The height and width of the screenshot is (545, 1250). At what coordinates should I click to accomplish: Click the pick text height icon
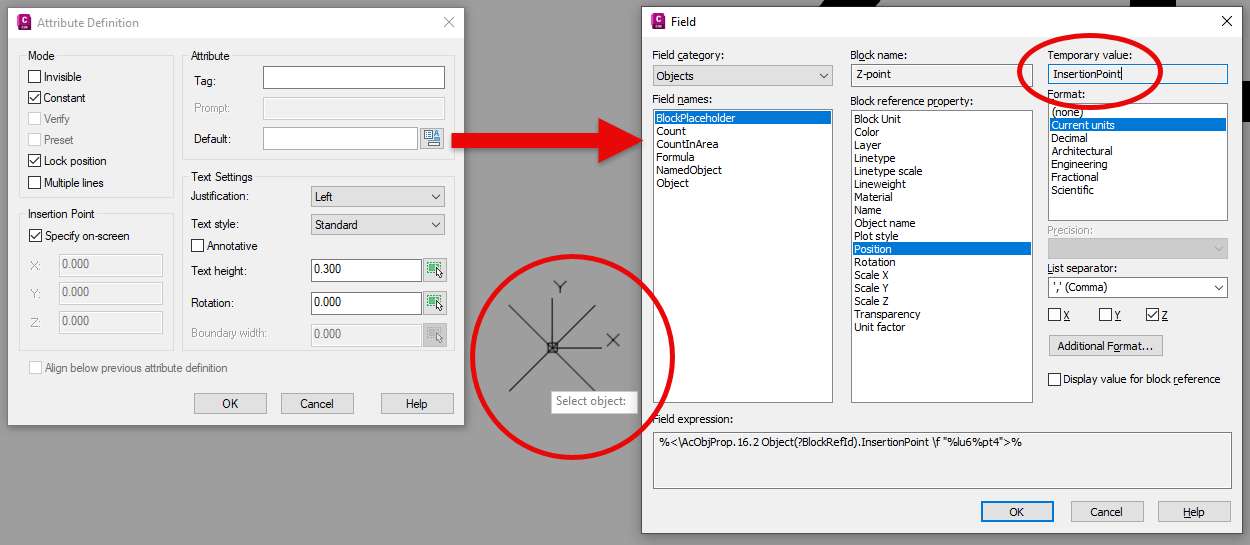(435, 270)
